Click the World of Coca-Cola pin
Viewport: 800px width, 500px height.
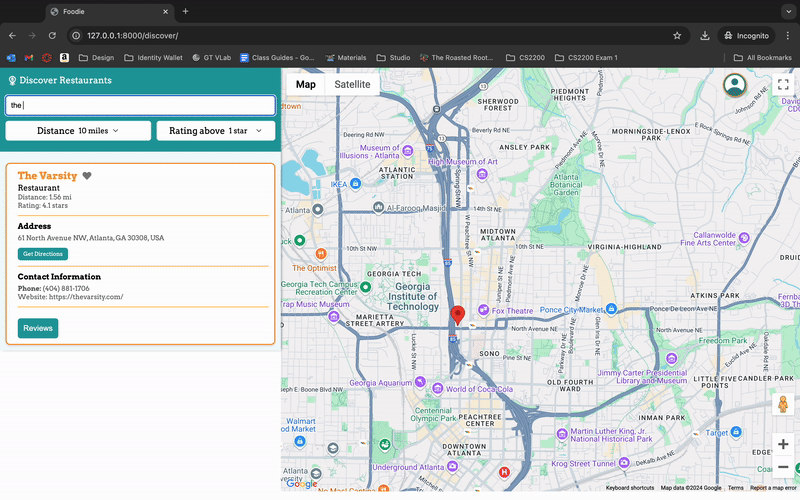point(437,389)
